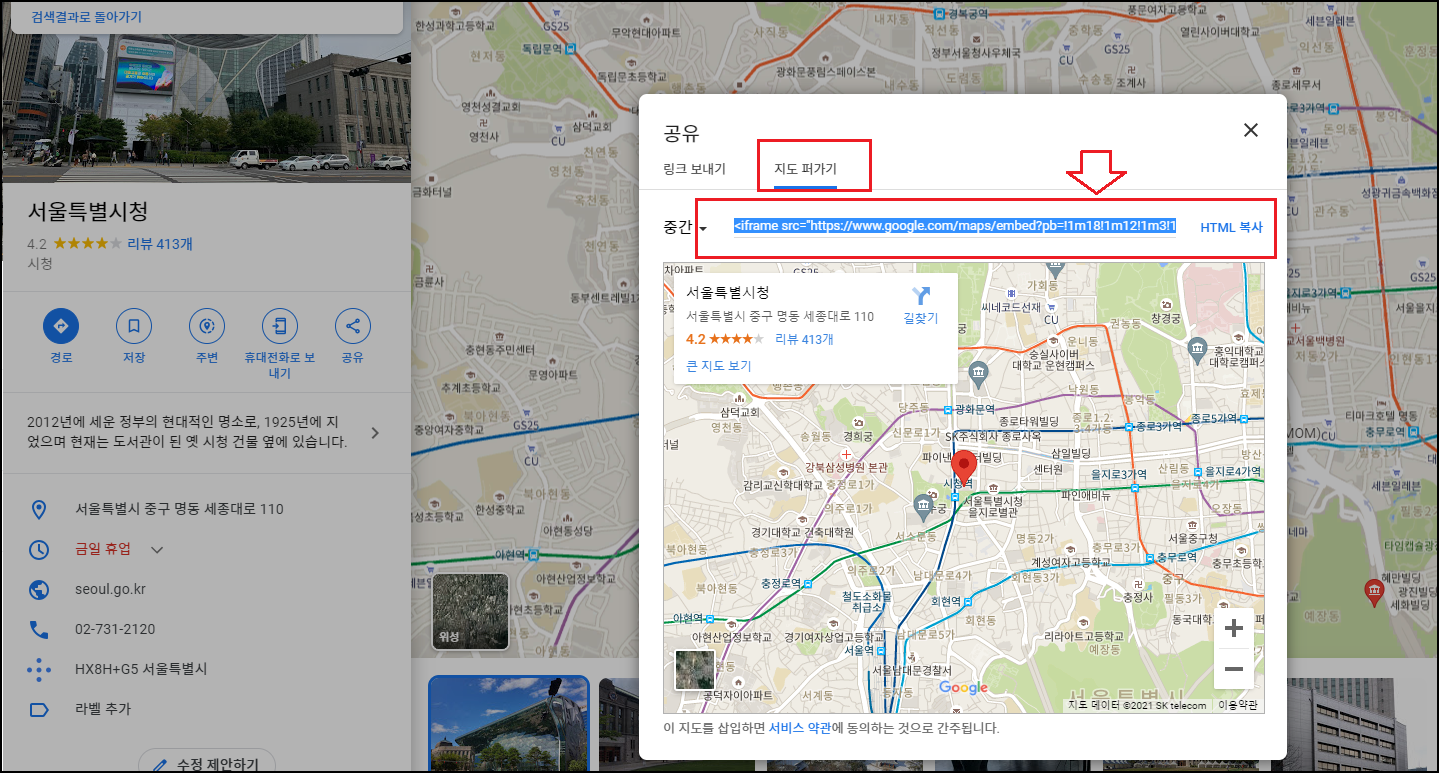Expand the hours dropdown next to 금일 휴업
The image size is (1439, 773).
point(157,549)
